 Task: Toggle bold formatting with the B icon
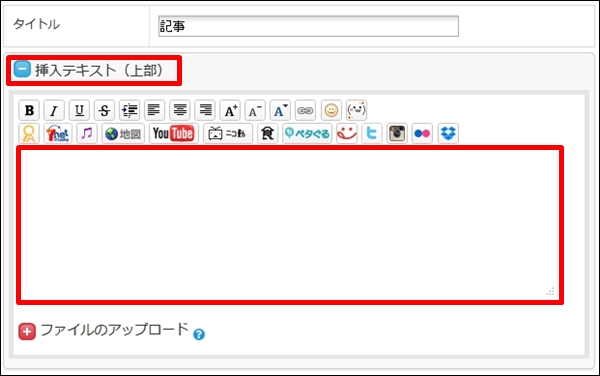[x=29, y=111]
